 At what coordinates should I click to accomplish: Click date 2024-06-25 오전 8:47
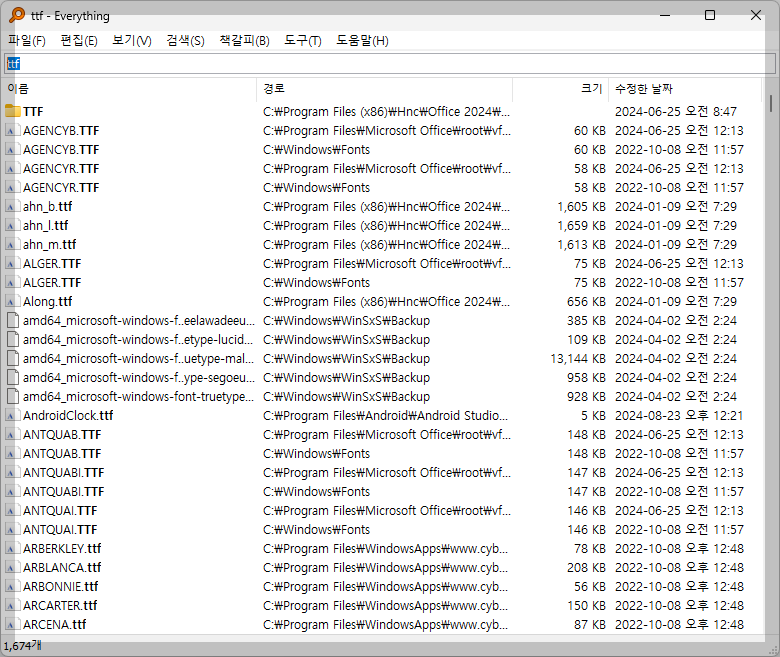(x=676, y=111)
